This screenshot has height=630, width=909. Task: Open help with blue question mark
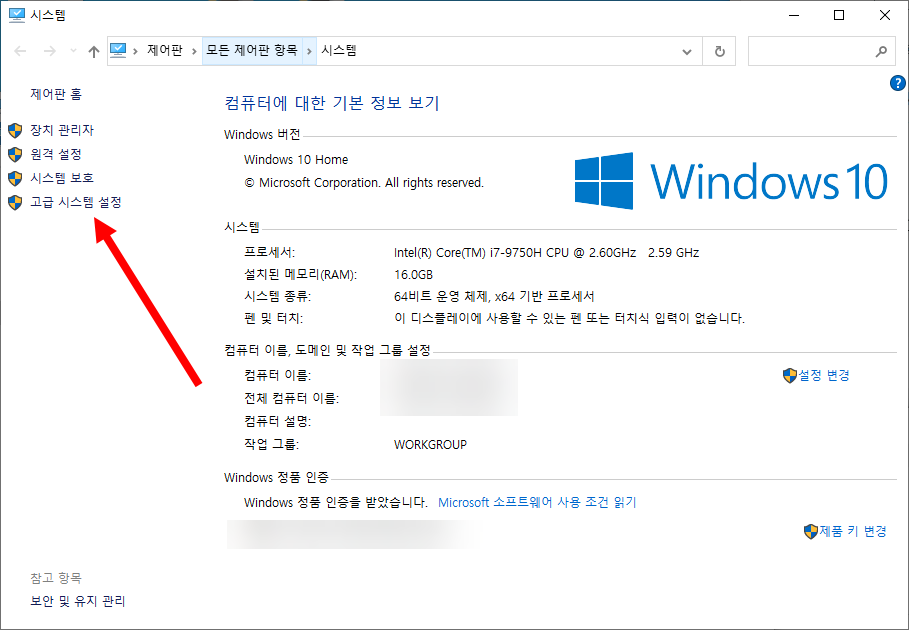point(897,83)
